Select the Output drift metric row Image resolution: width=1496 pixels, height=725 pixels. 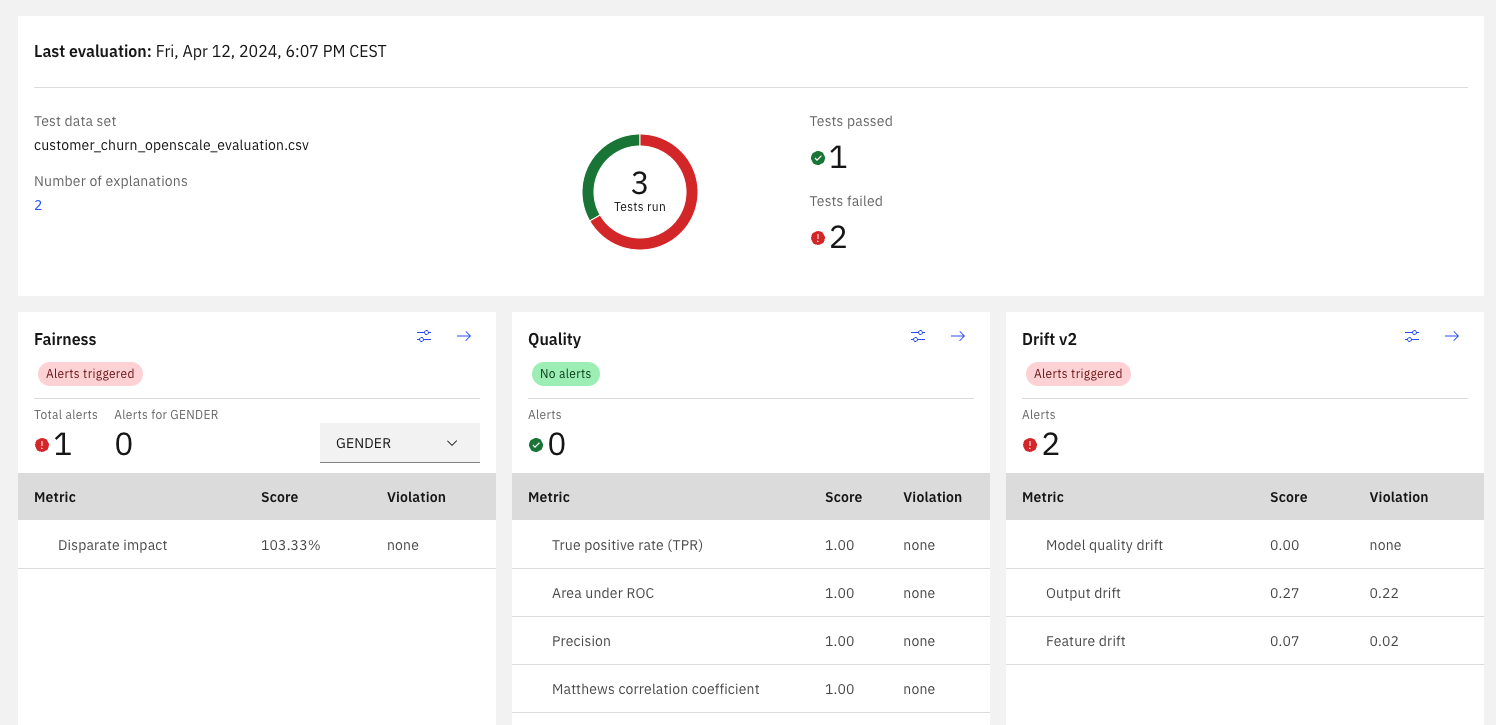pyautogui.click(x=1245, y=593)
